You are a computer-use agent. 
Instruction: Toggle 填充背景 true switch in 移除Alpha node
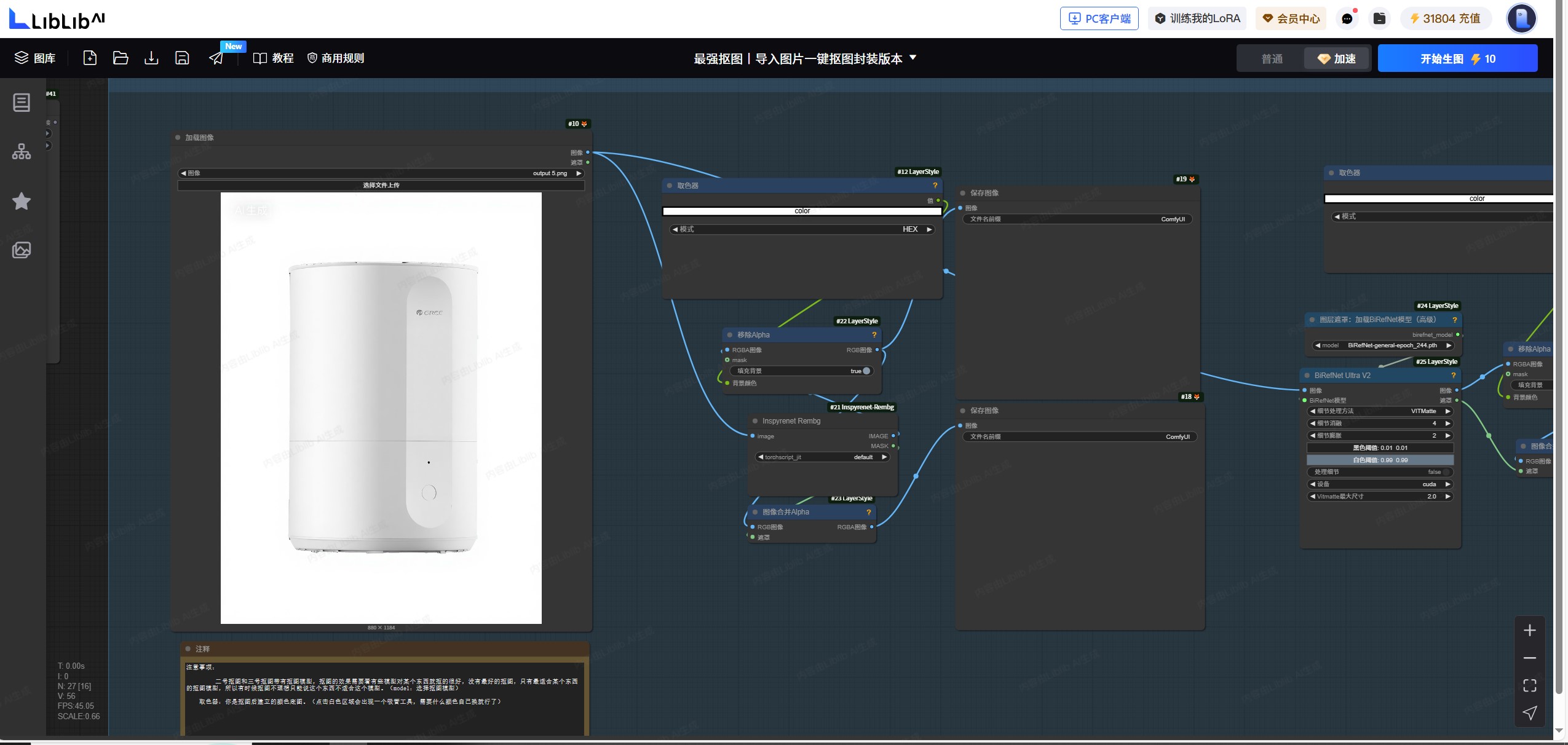866,371
